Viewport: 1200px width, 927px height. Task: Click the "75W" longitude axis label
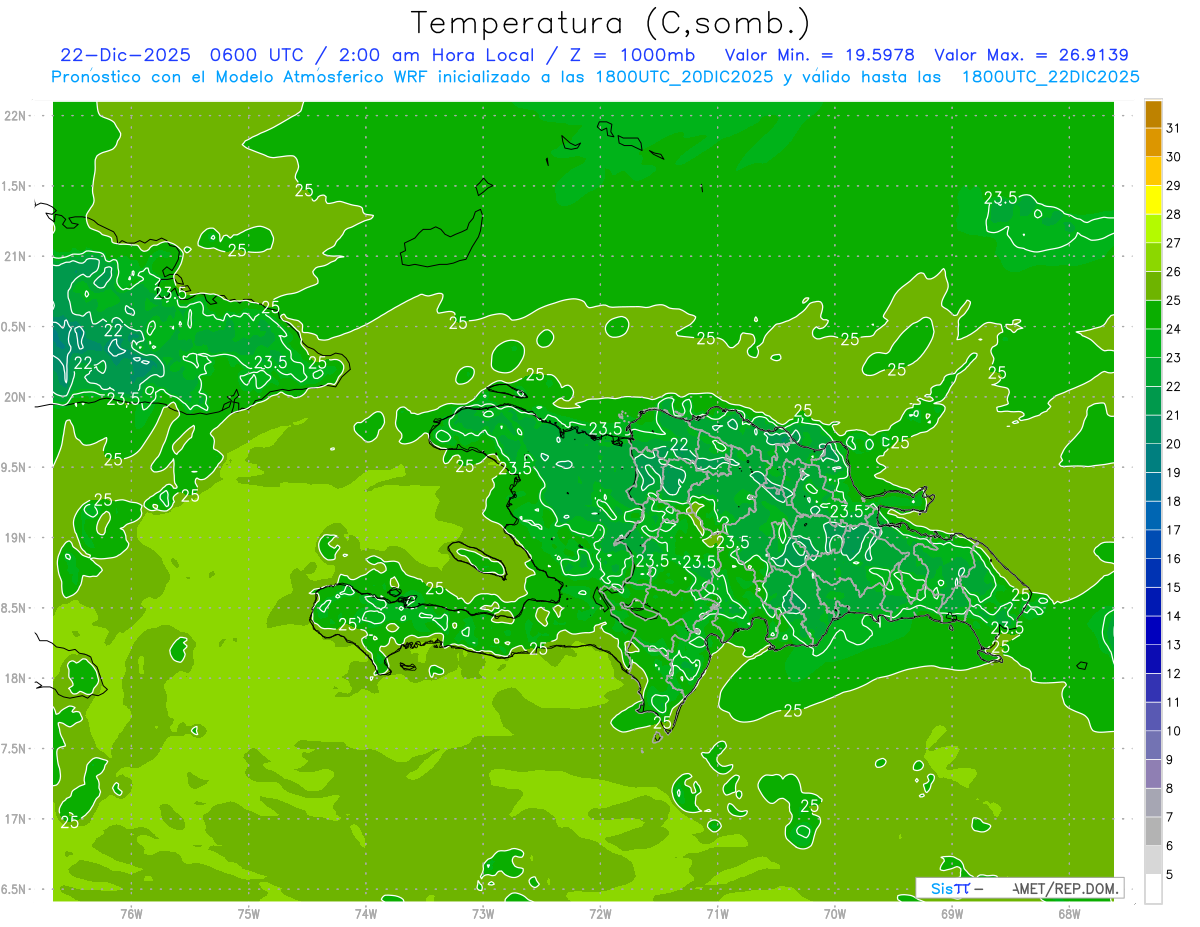point(249,913)
